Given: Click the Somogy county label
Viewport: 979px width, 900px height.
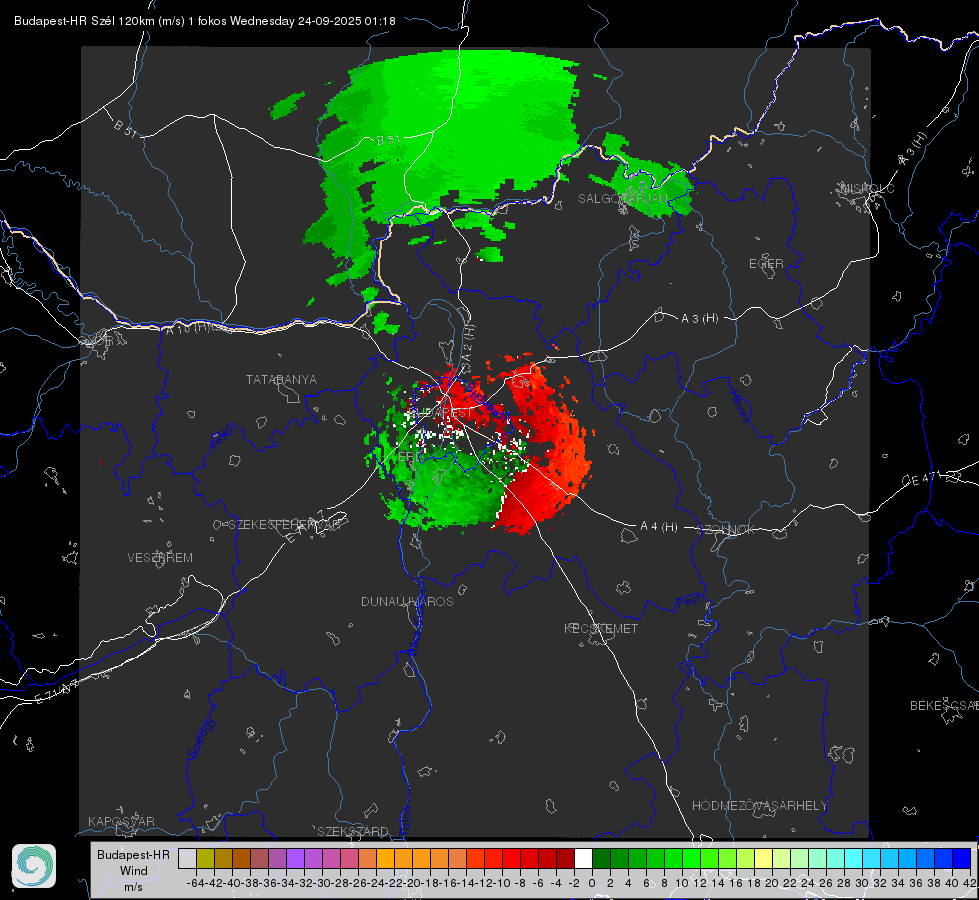Looking at the screenshot, I should tap(202, 738).
